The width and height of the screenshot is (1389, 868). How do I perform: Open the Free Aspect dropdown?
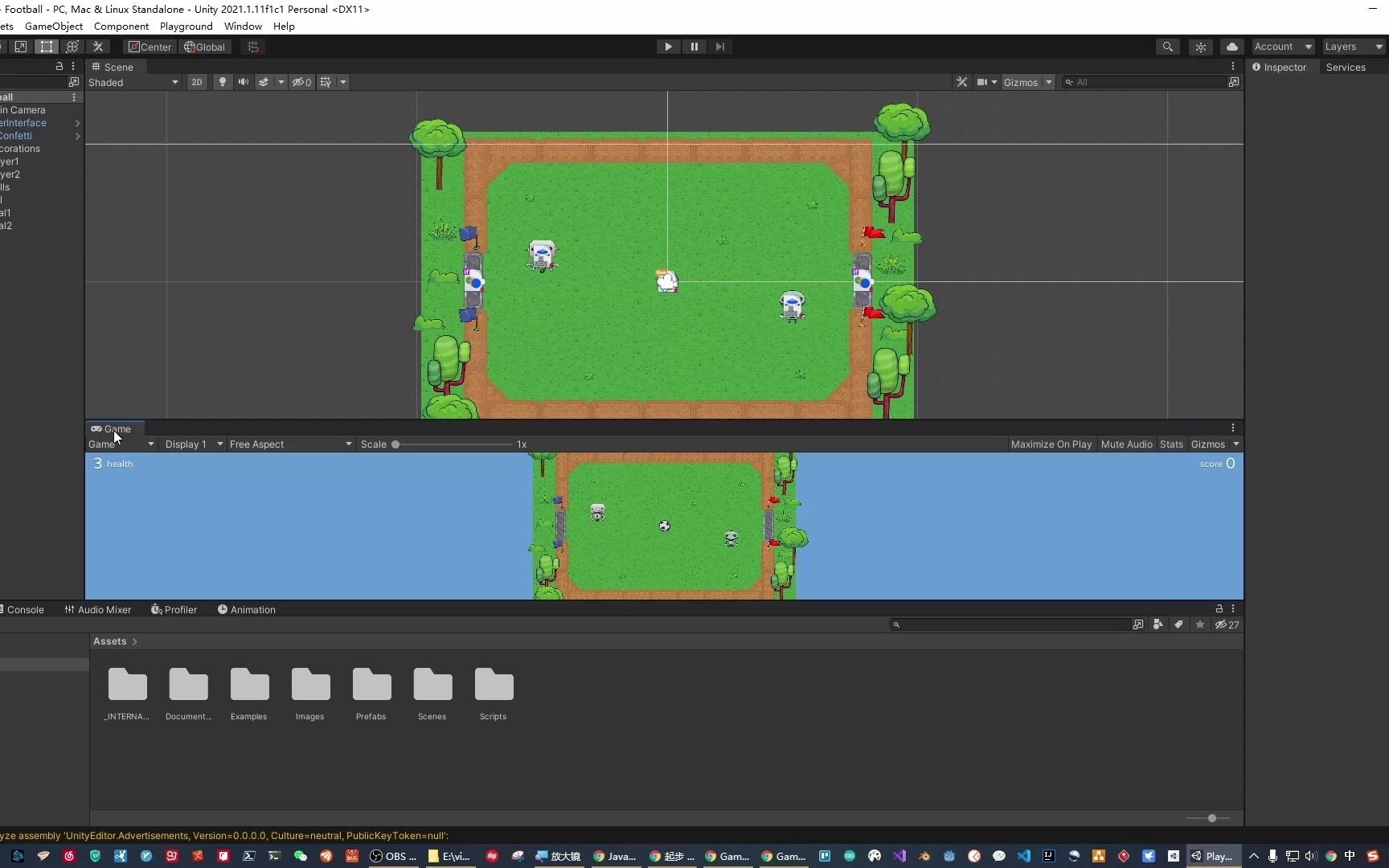click(x=289, y=444)
